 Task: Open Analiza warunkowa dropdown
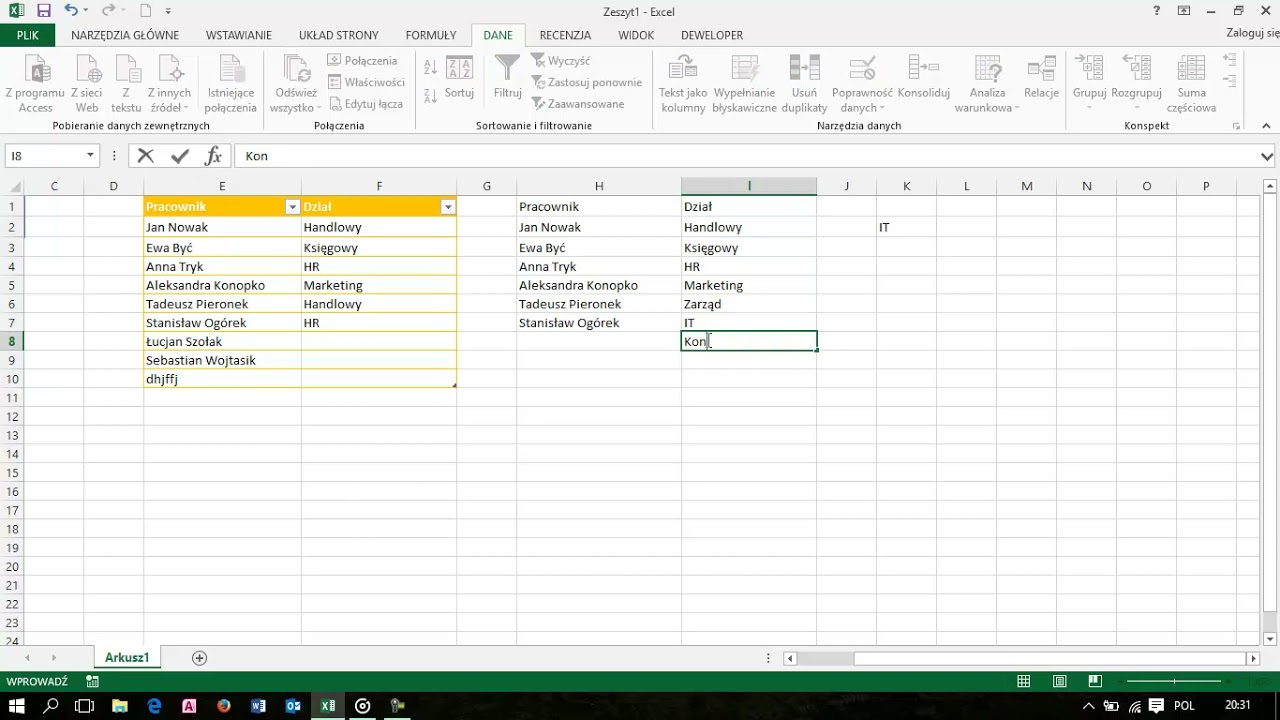pyautogui.click(x=987, y=83)
